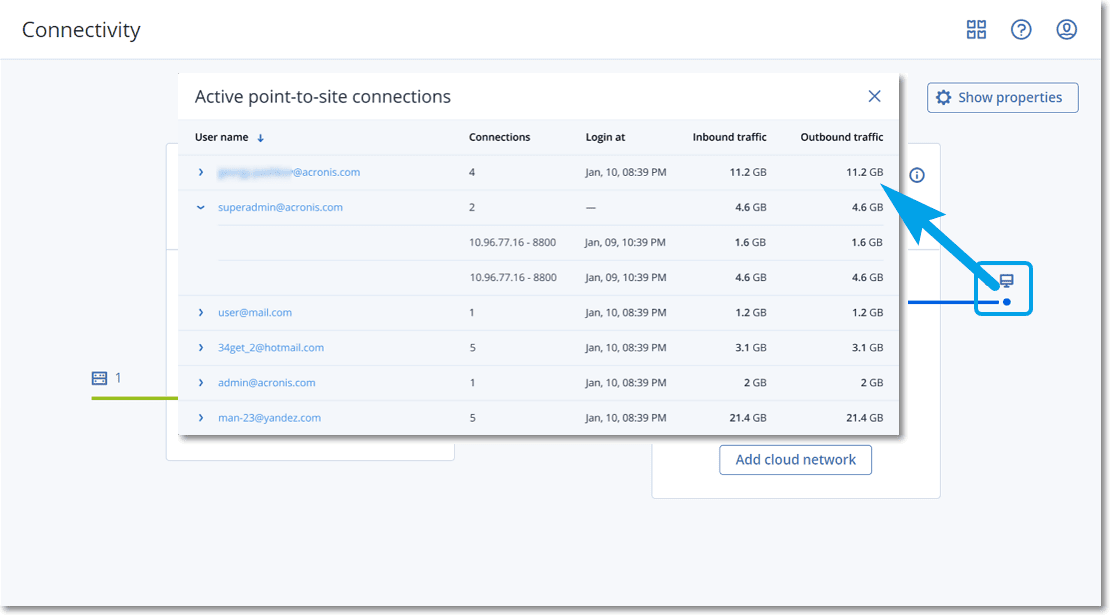Click the info icon beside the dialog

[917, 175]
